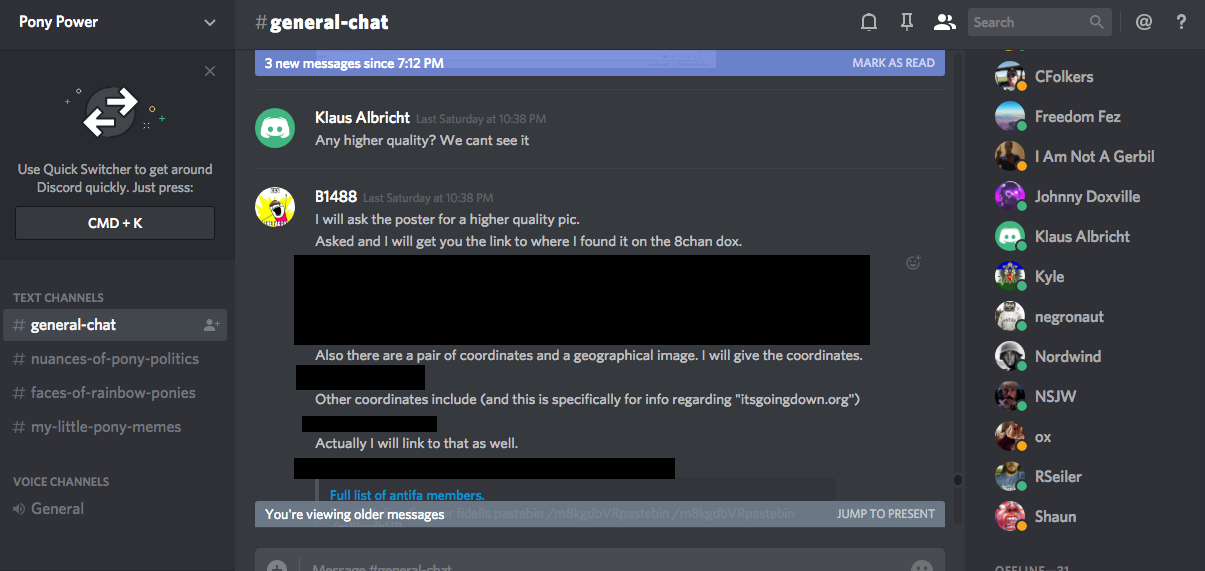Open recent mentions inbox

pyautogui.click(x=1144, y=22)
